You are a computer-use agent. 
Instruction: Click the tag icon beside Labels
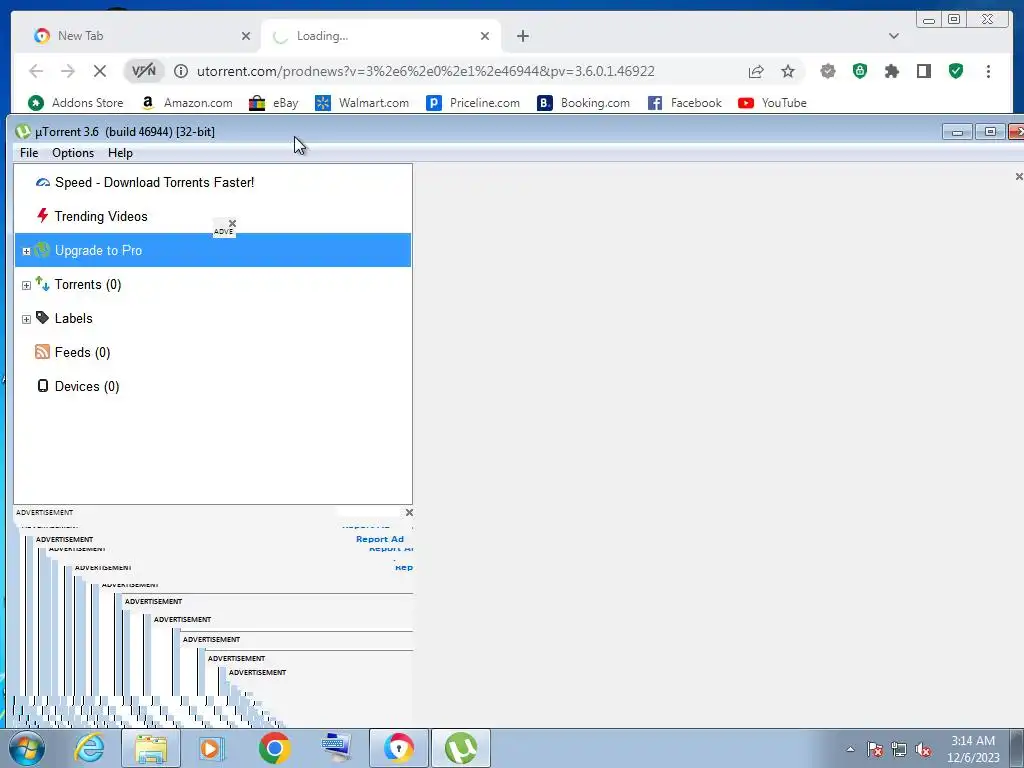click(42, 317)
